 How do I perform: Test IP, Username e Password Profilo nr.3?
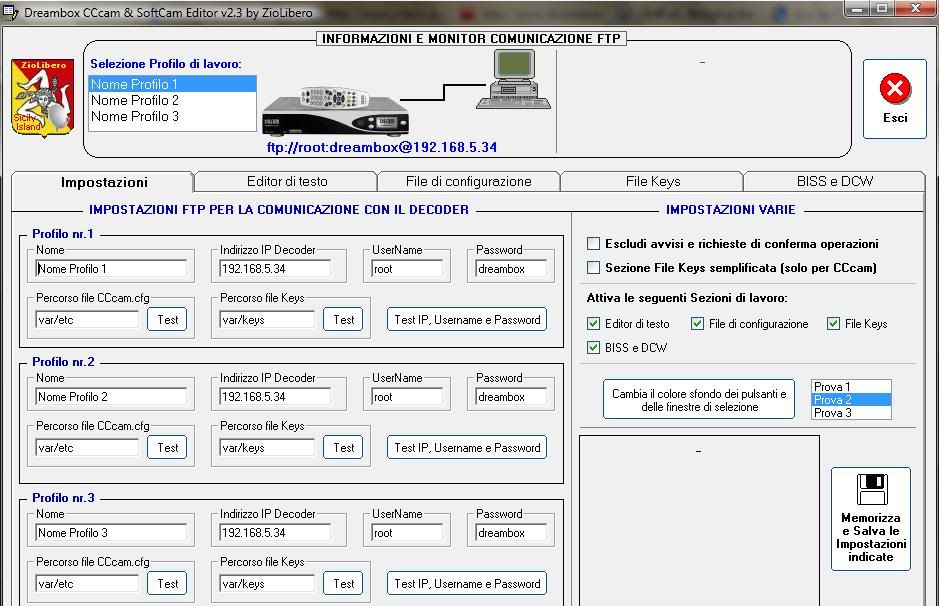[x=467, y=584]
